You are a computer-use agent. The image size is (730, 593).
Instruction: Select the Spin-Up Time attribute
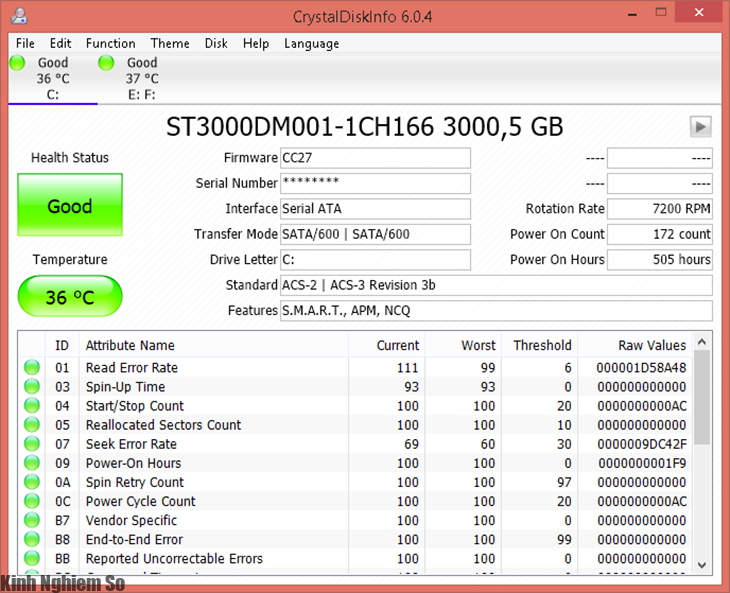point(125,387)
